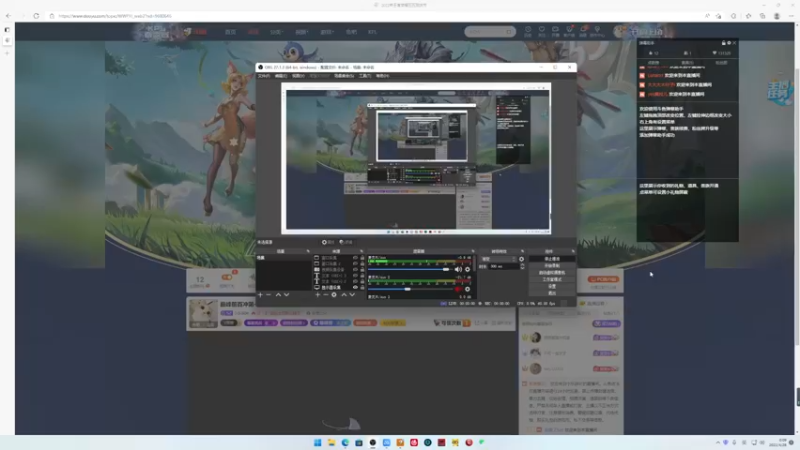
Task: Toggle visibility of the 文本 (GDI+) 2 source
Action: coord(355,282)
